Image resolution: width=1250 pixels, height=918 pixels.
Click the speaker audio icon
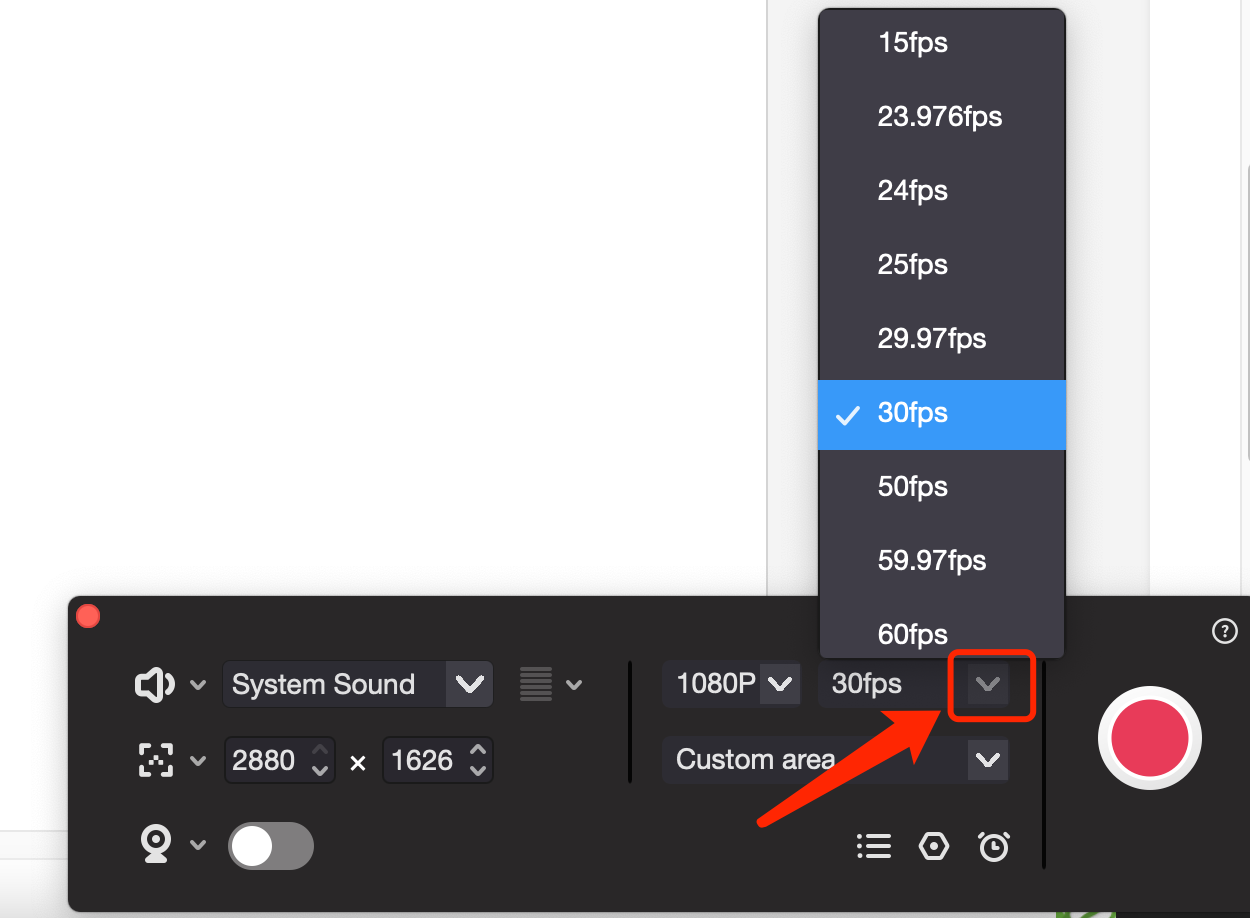(x=155, y=685)
